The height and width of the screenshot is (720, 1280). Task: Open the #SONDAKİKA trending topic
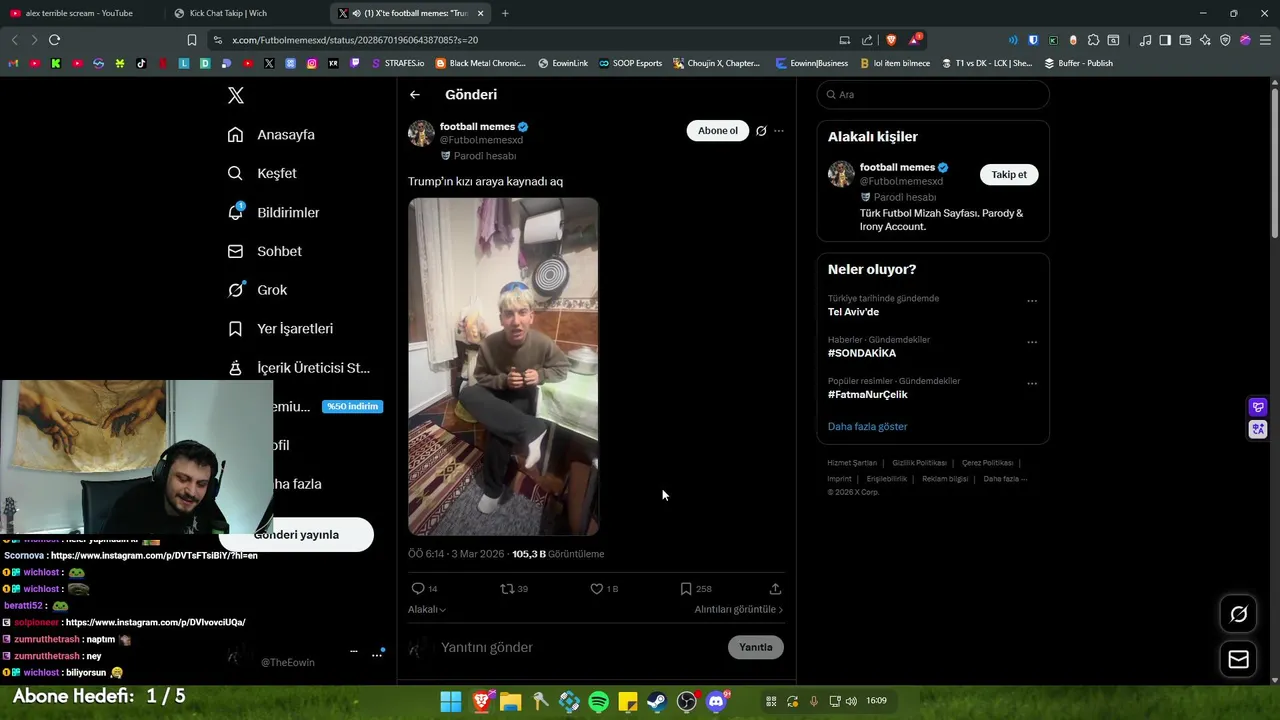862,353
